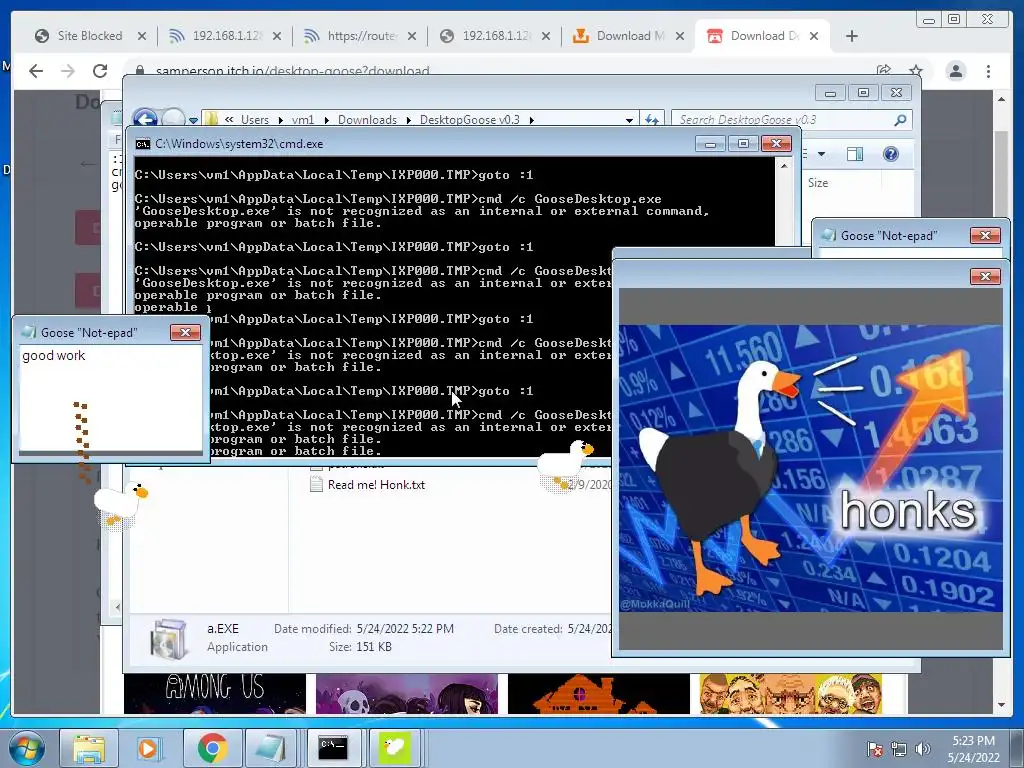Open the volume speaker tray icon
Viewport: 1024px width, 768px height.
(x=922, y=749)
